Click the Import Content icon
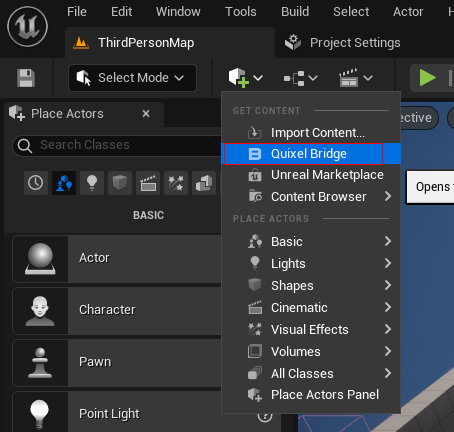 254,133
